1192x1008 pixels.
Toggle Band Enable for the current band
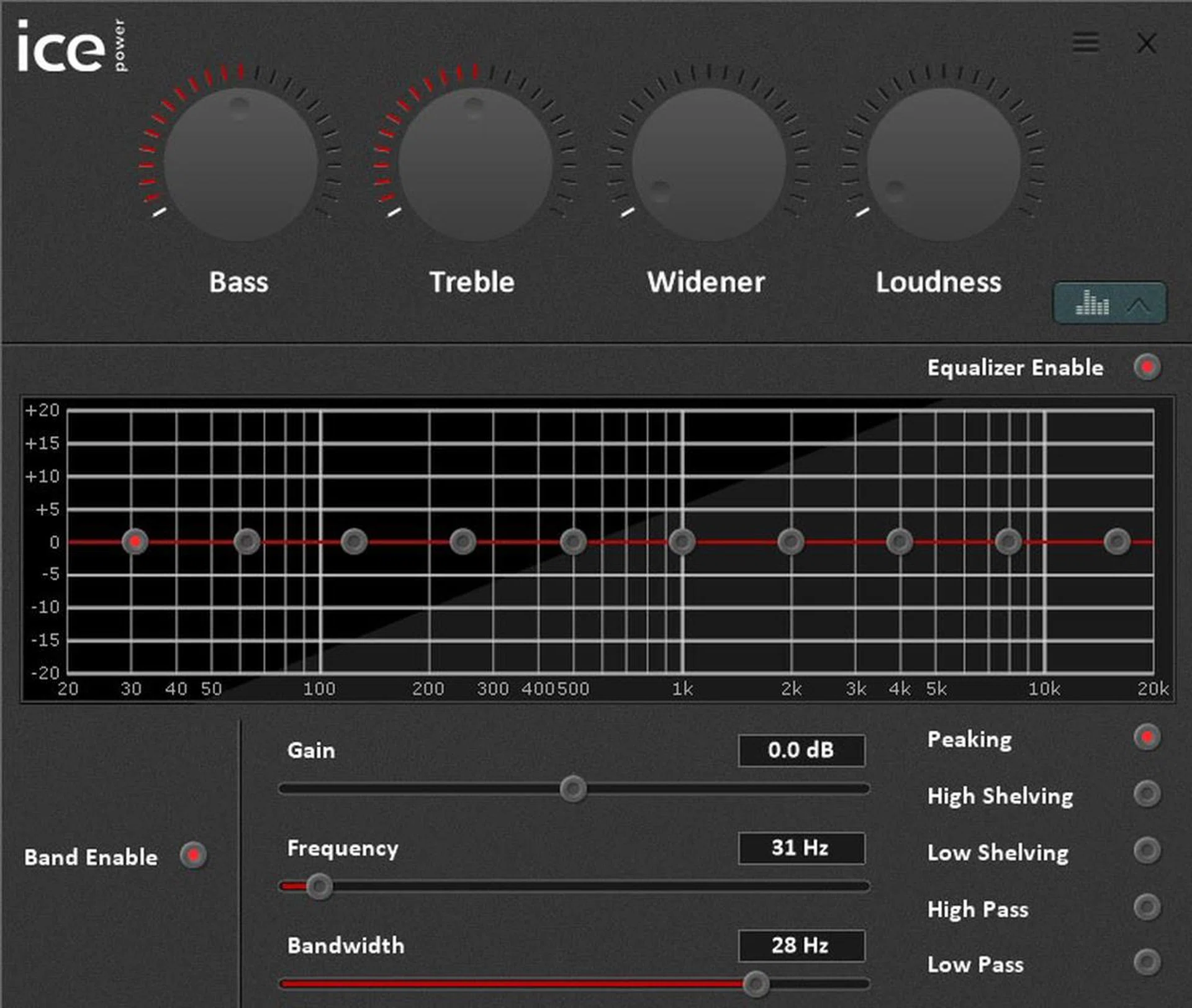point(193,855)
